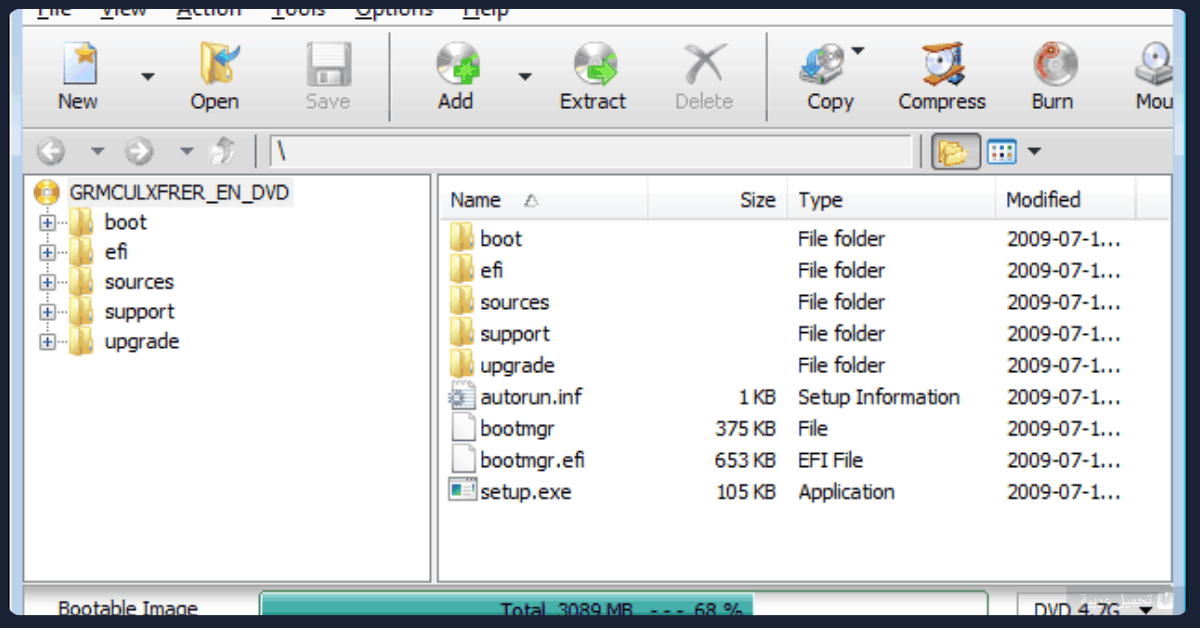
Task: Select the bootmgr.efi file
Action: pos(533,461)
